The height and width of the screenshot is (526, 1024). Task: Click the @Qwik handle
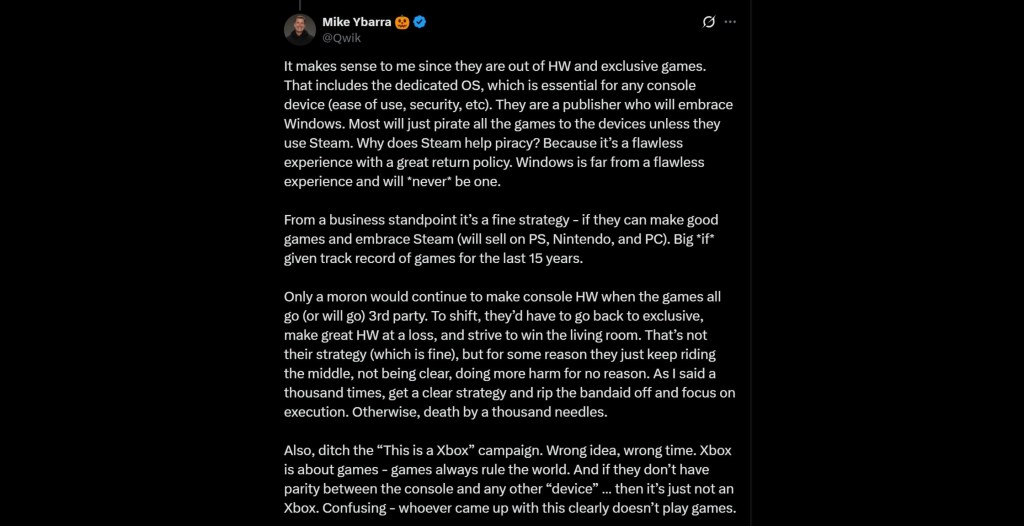click(x=340, y=37)
